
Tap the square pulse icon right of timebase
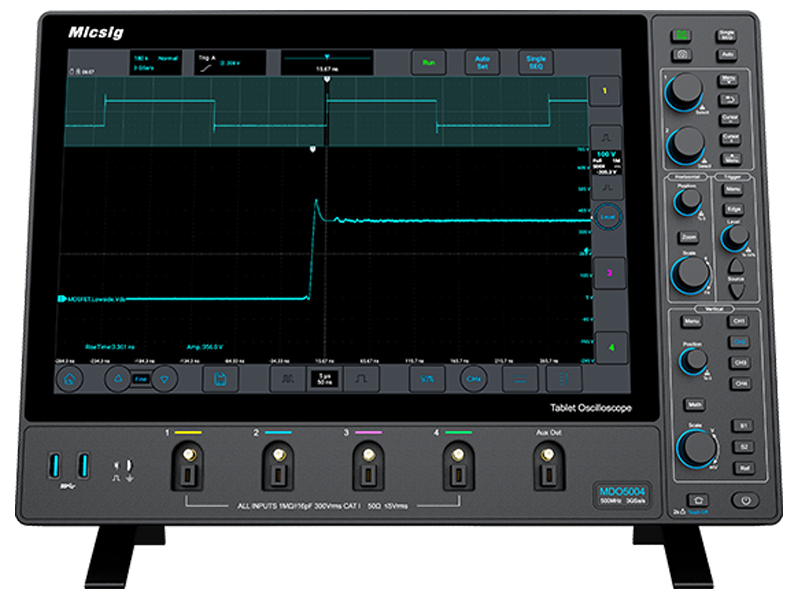coord(364,379)
